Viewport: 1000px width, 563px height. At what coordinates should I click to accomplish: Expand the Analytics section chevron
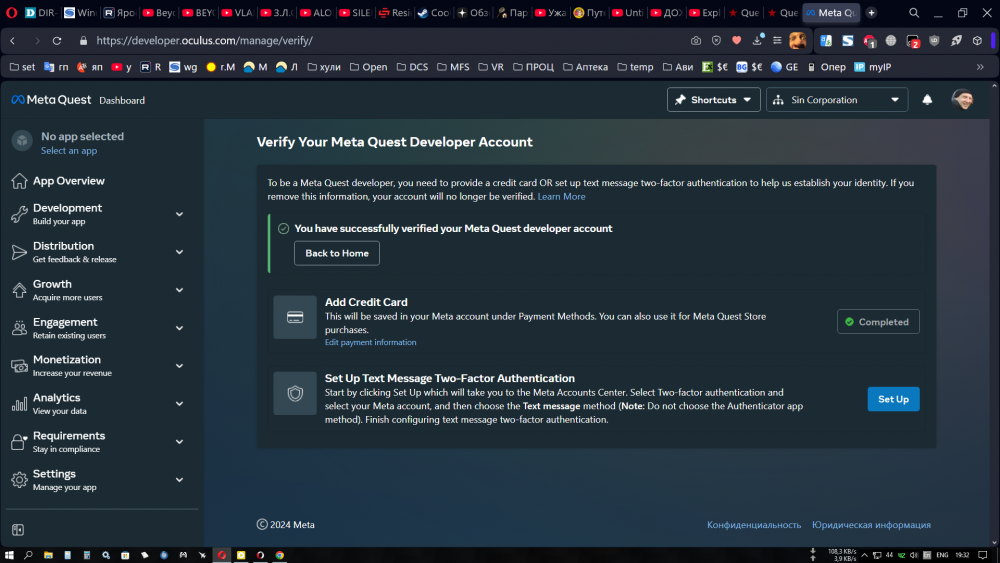pyautogui.click(x=179, y=404)
